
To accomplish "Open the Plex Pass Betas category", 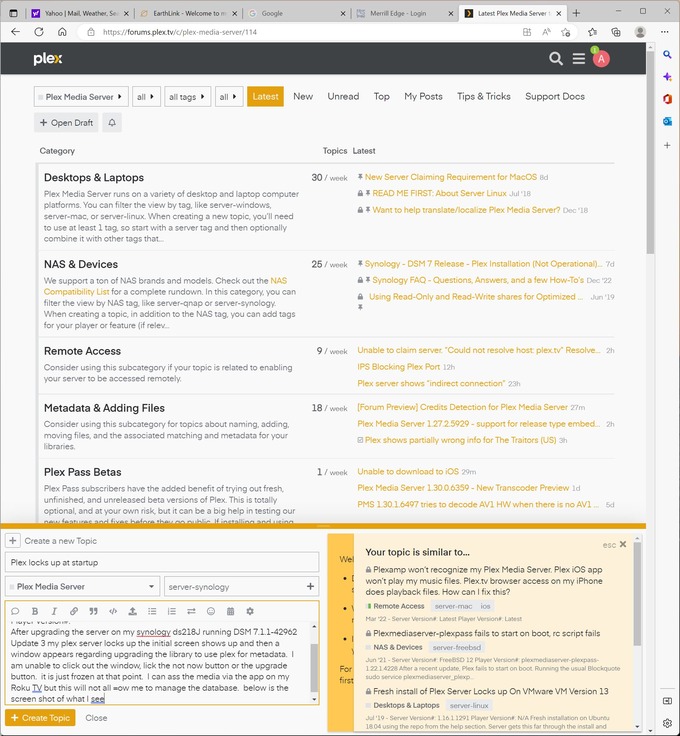I will pyautogui.click(x=83, y=472).
